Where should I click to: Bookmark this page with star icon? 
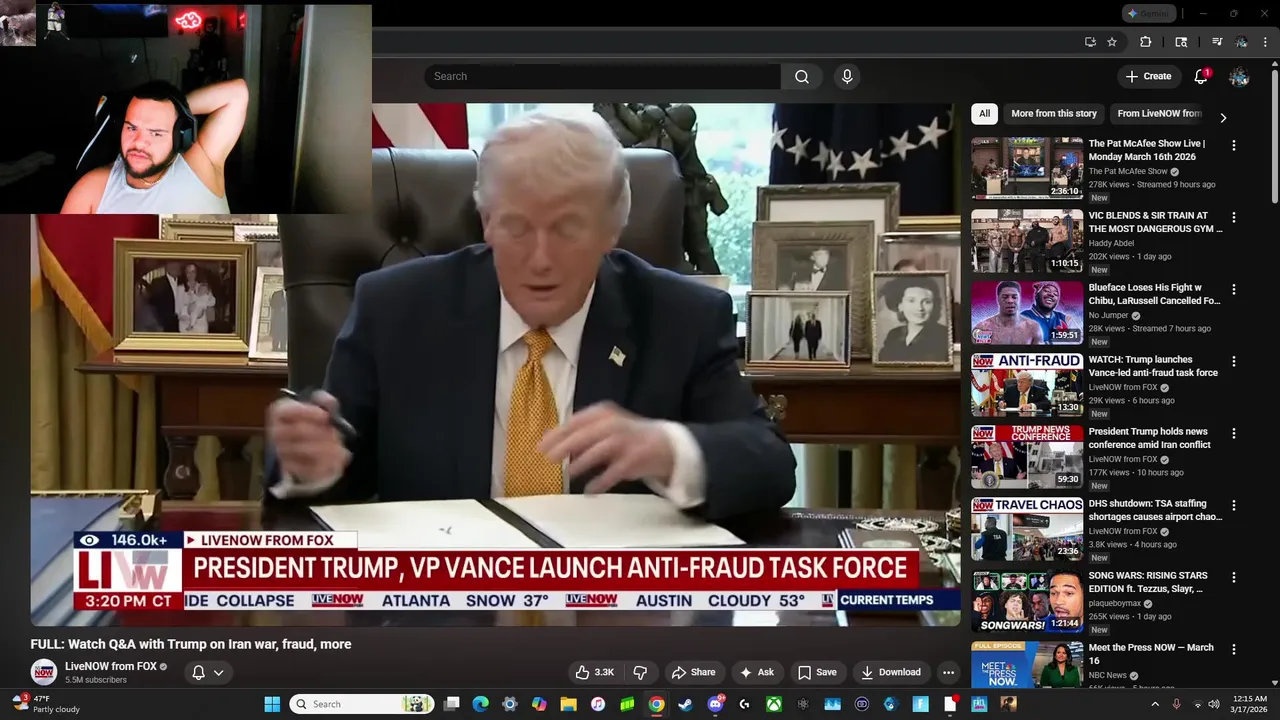[x=1112, y=42]
